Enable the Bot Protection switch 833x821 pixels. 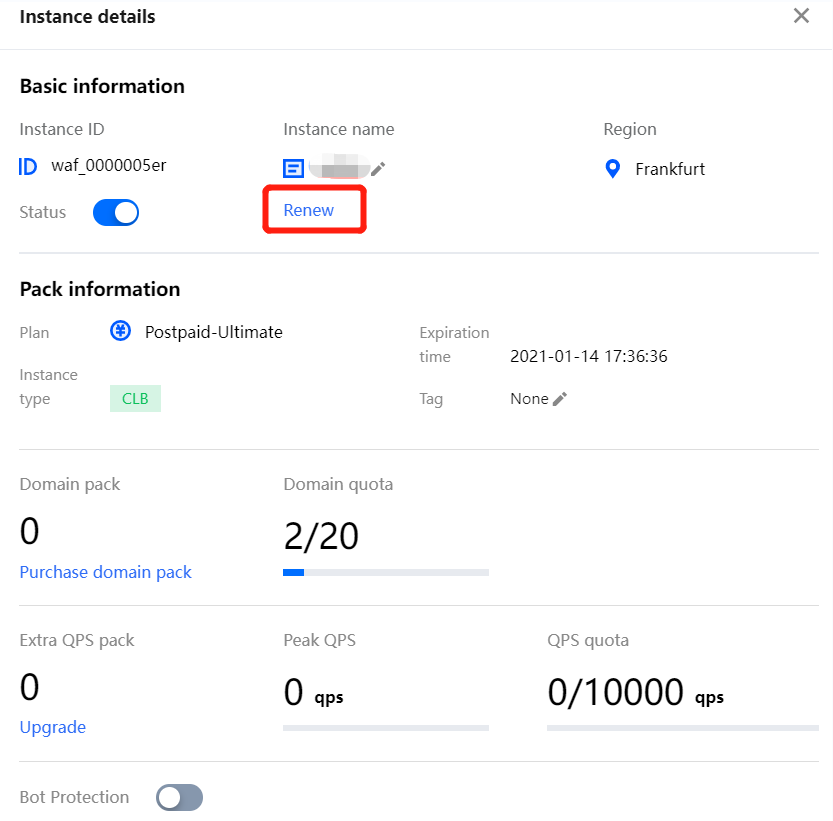coord(180,797)
